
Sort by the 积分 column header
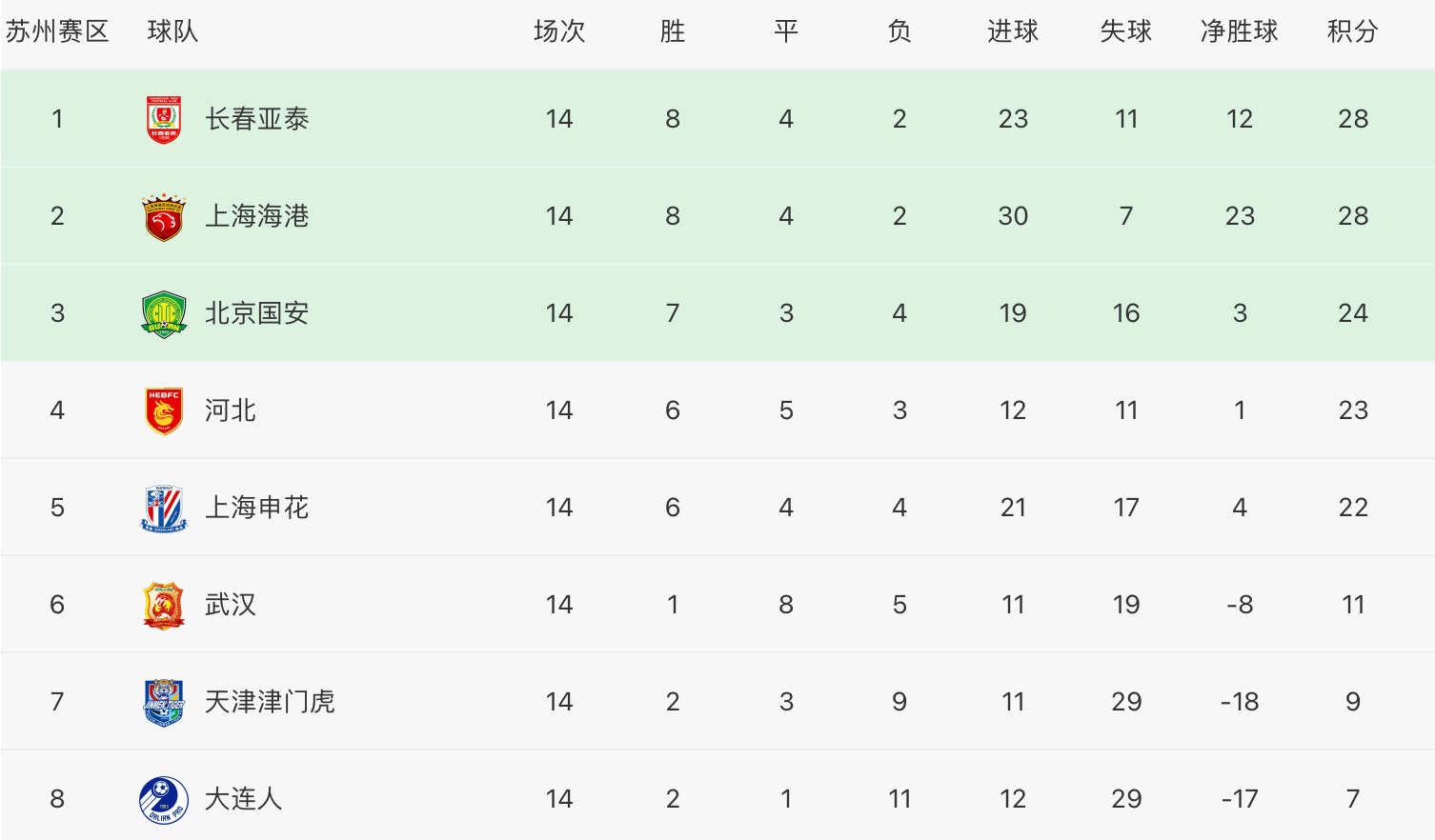click(1353, 31)
